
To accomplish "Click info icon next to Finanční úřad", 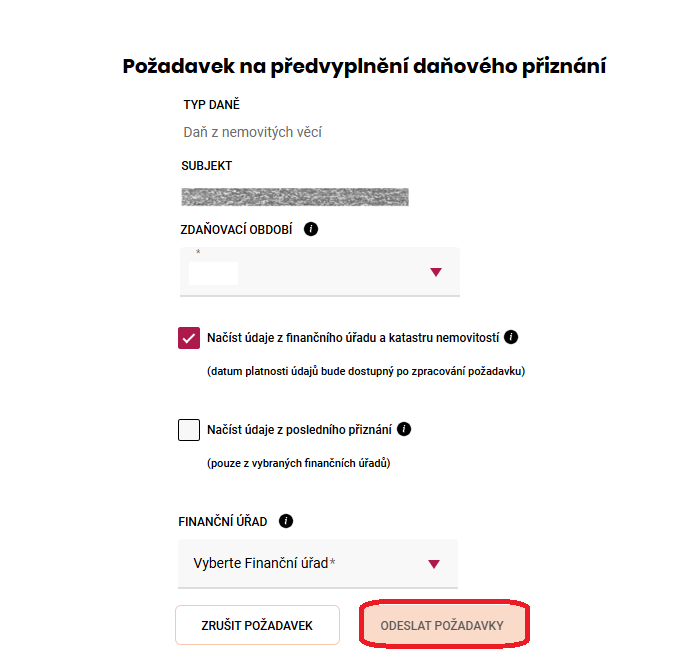I will [x=287, y=521].
